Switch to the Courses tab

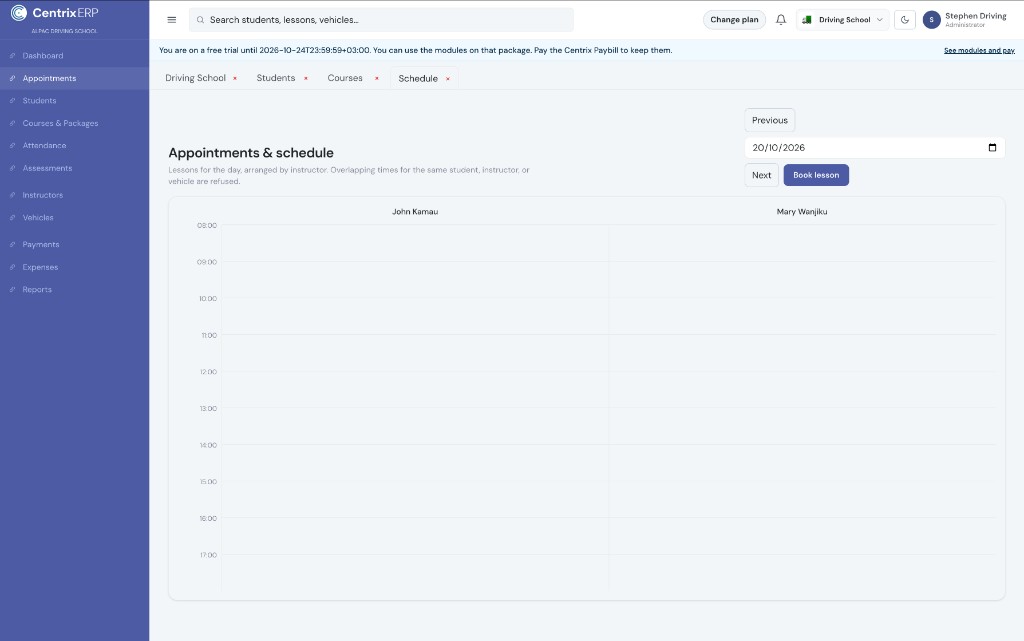(345, 78)
